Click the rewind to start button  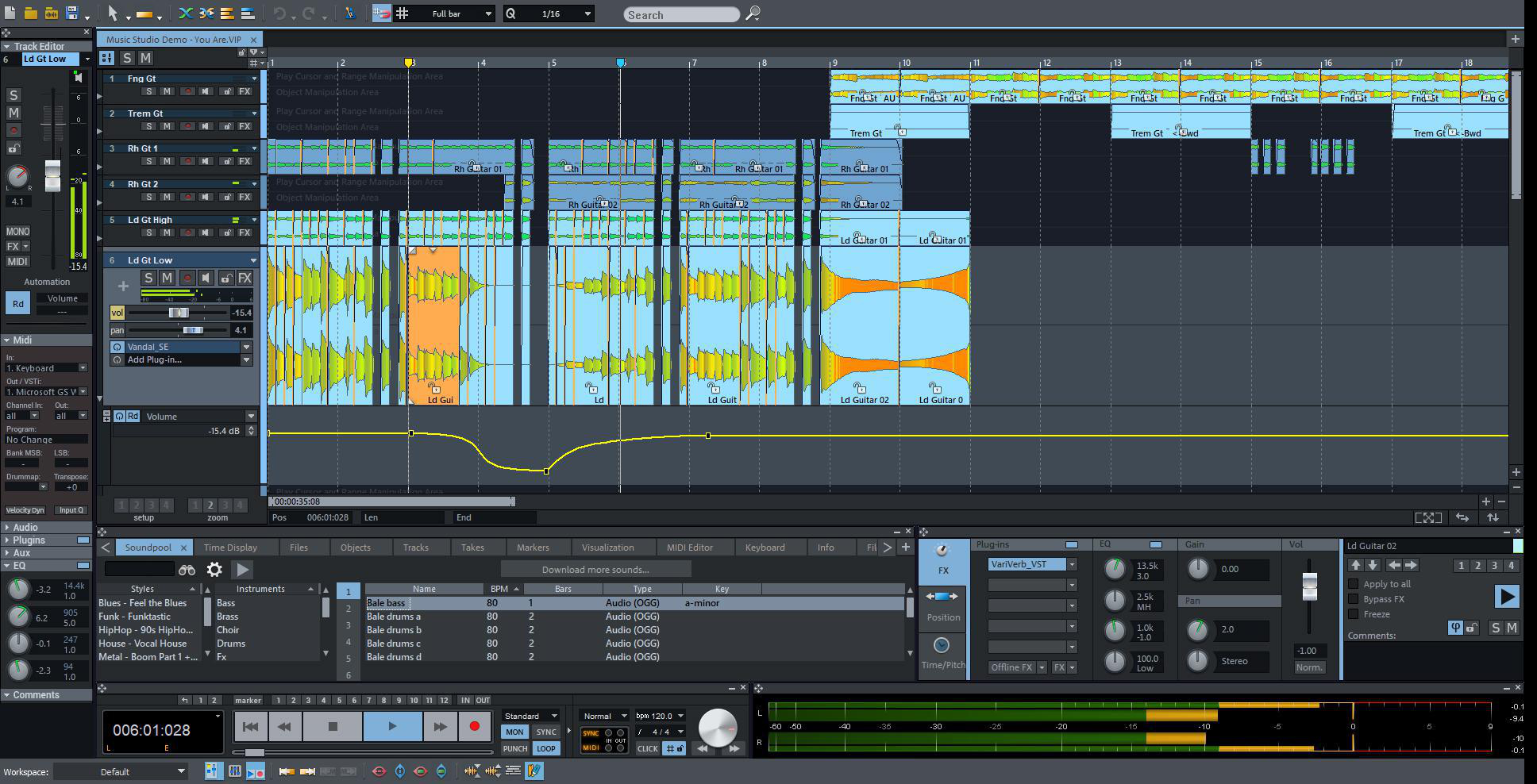(x=249, y=726)
